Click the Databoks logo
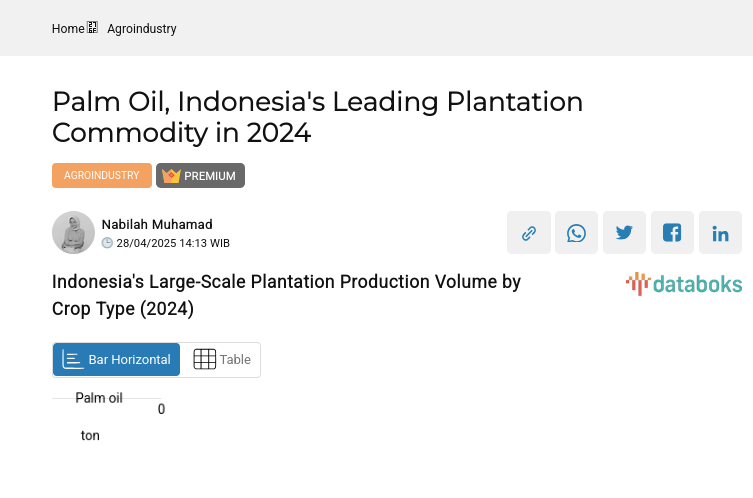Image resolution: width=753 pixels, height=498 pixels. click(x=684, y=284)
